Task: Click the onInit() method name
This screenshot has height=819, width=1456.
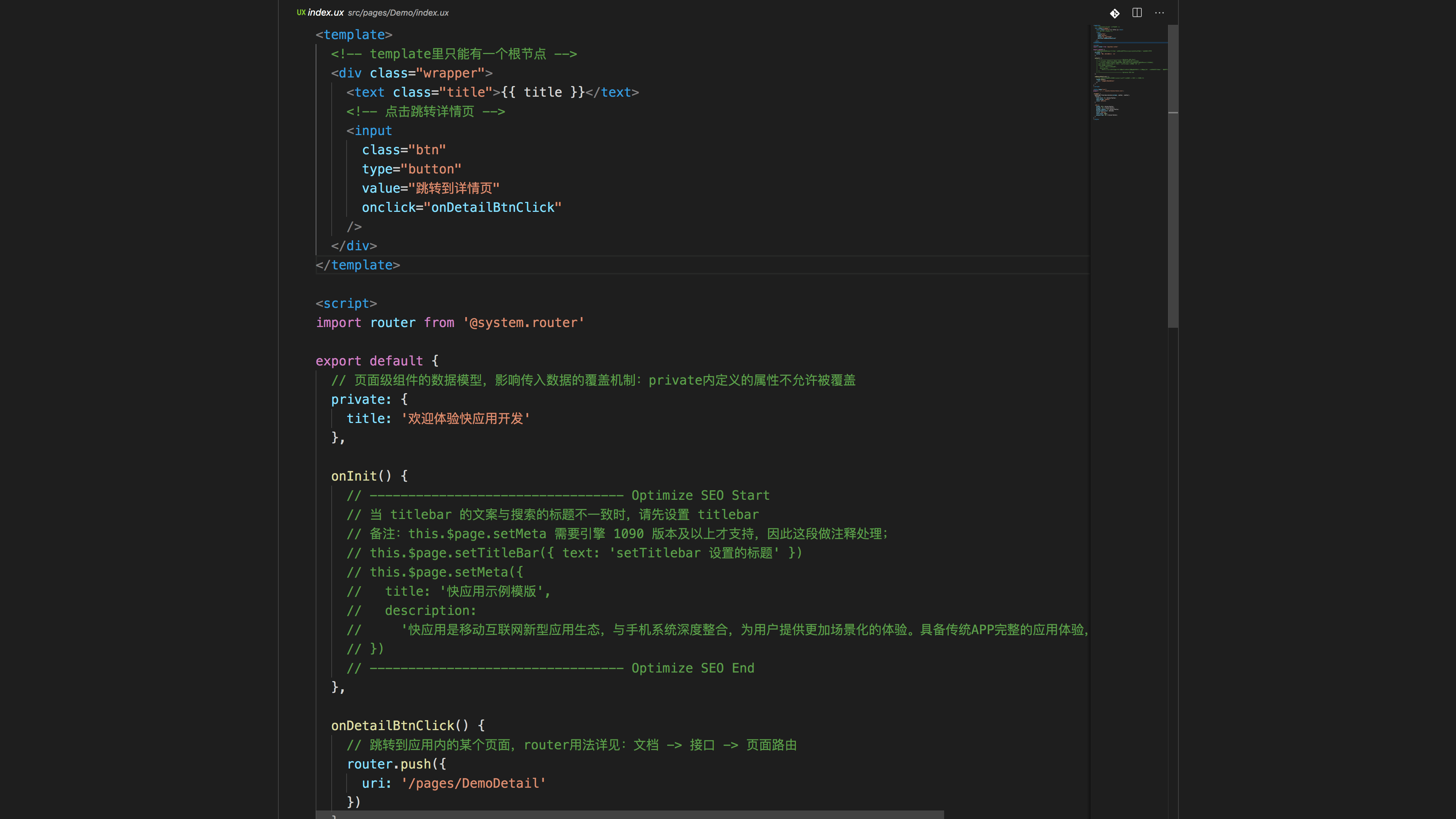Action: point(354,476)
